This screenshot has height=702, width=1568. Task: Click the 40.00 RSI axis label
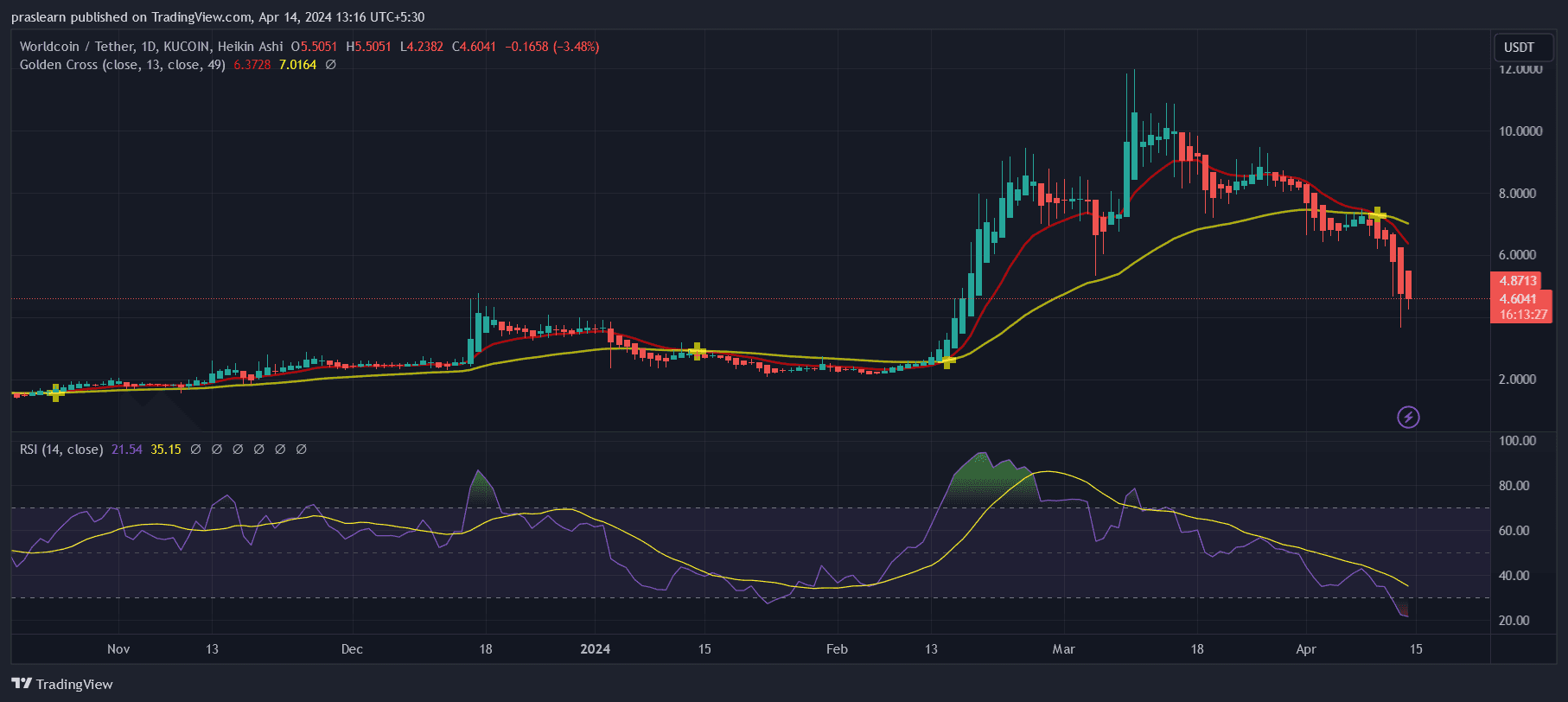(1514, 576)
